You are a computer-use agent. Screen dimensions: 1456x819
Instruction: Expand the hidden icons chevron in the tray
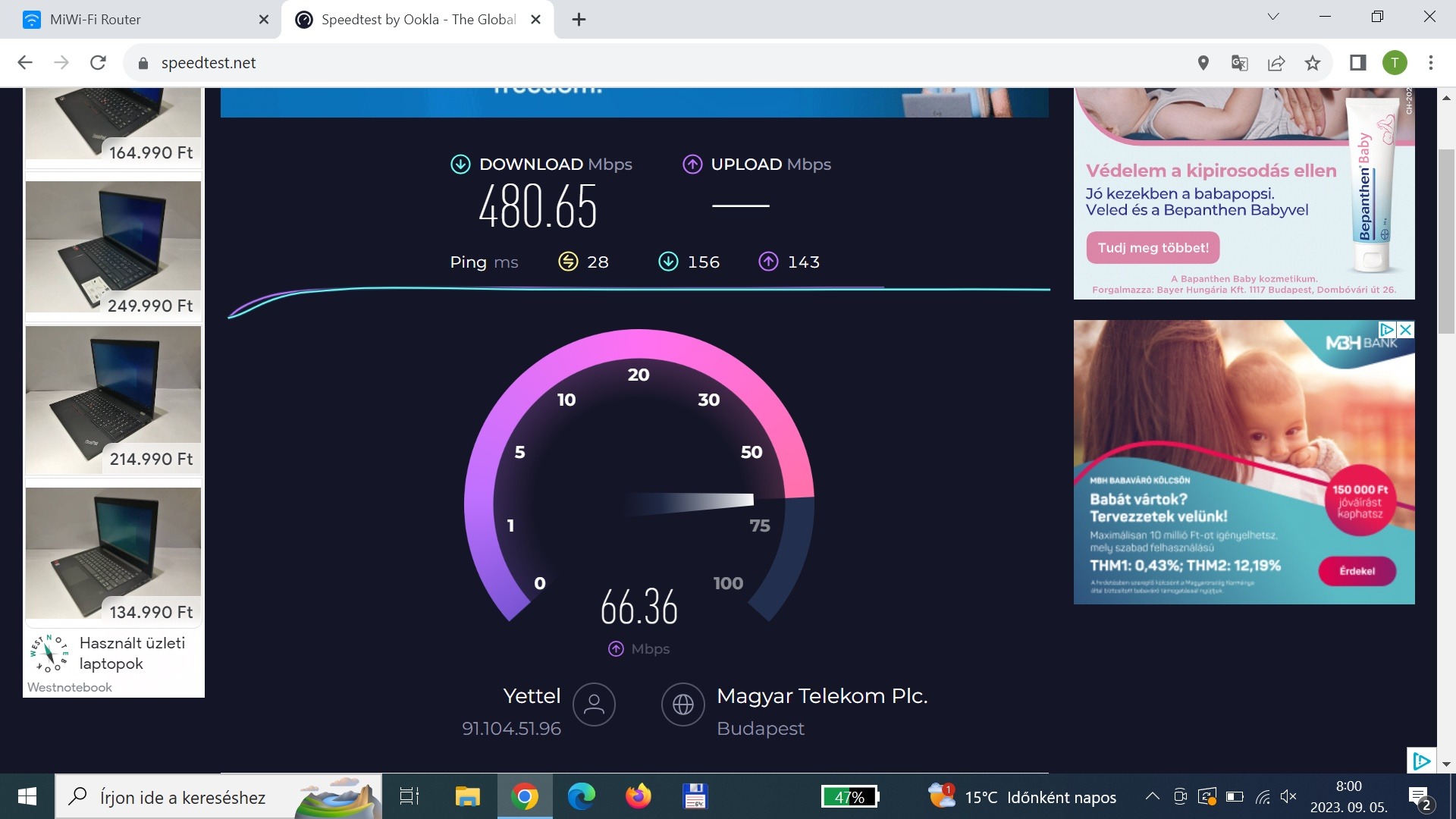point(1151,796)
